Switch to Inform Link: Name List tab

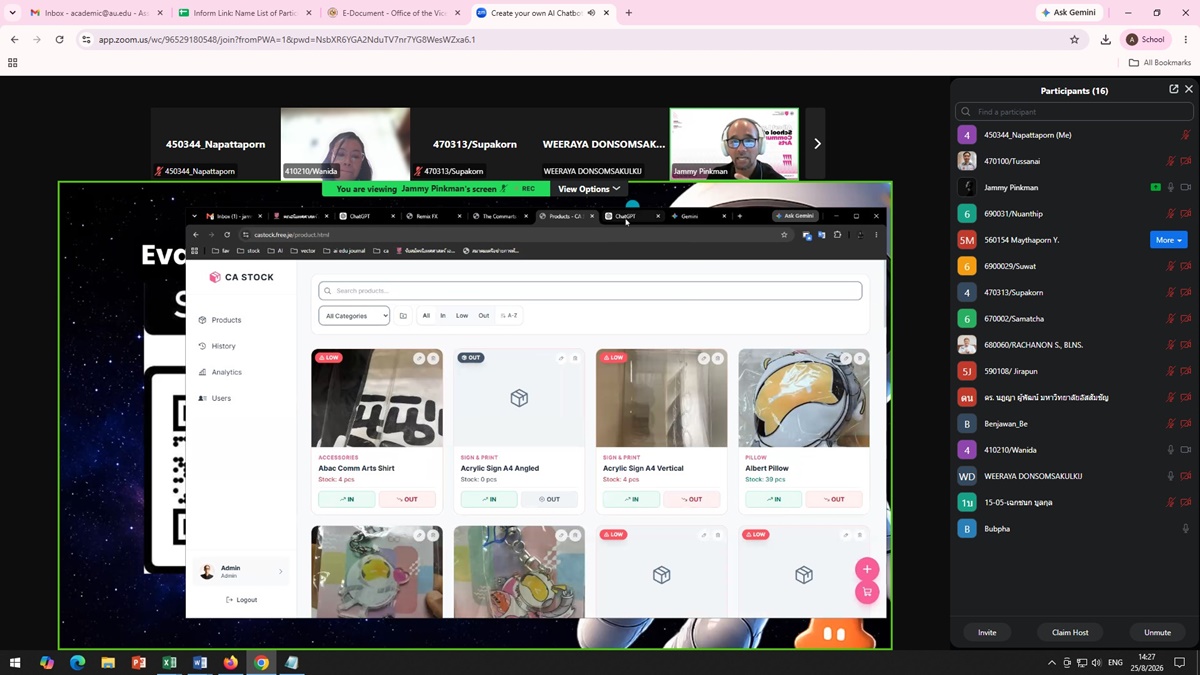coord(245,13)
